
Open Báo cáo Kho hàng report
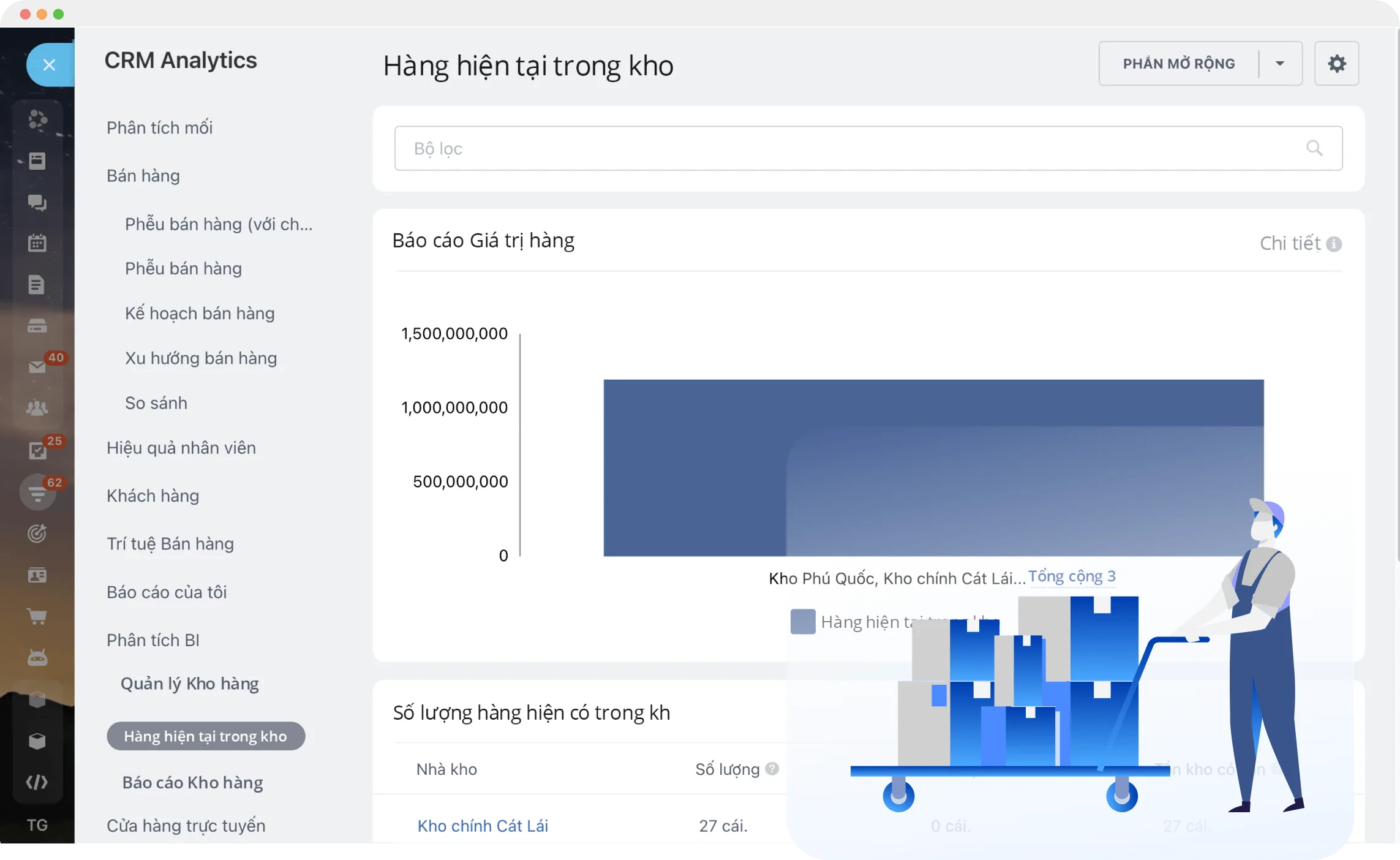pos(193,783)
